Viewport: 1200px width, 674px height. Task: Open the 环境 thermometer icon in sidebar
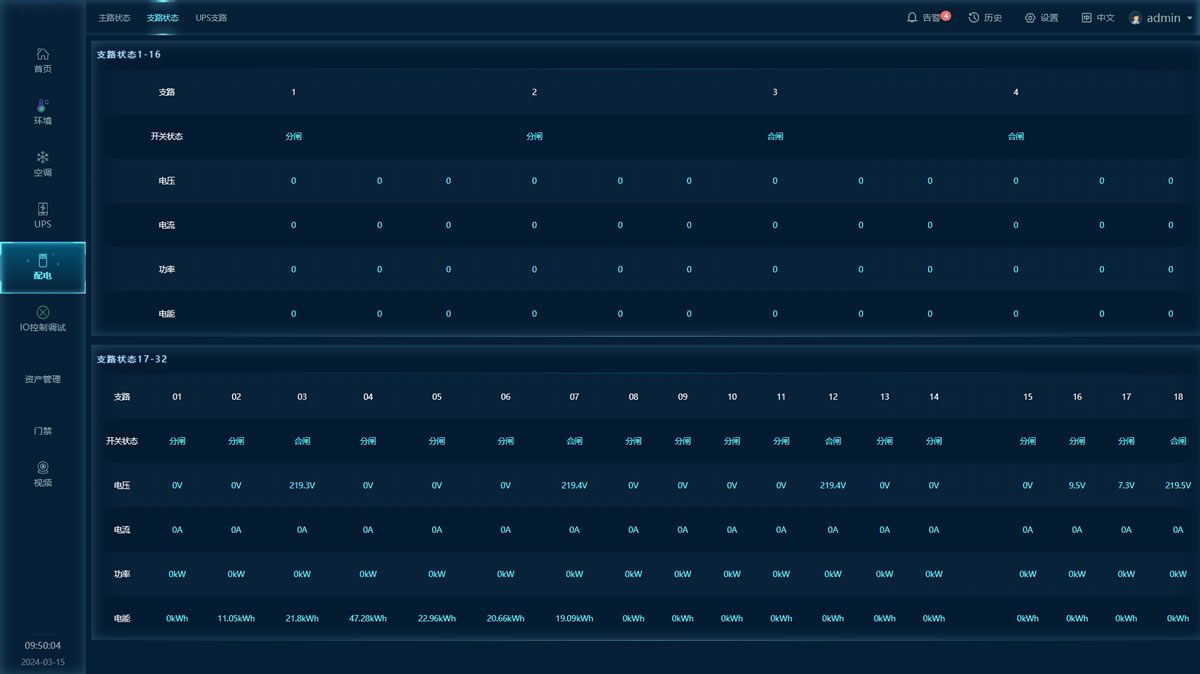click(x=42, y=105)
